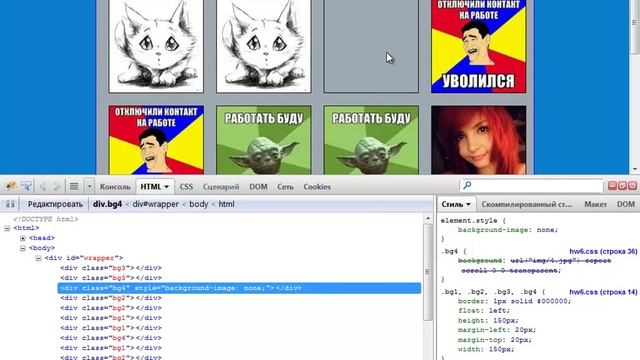Click the HTML panel vertical scrollbar
This screenshot has height=360, width=640.
pyautogui.click(x=428, y=272)
